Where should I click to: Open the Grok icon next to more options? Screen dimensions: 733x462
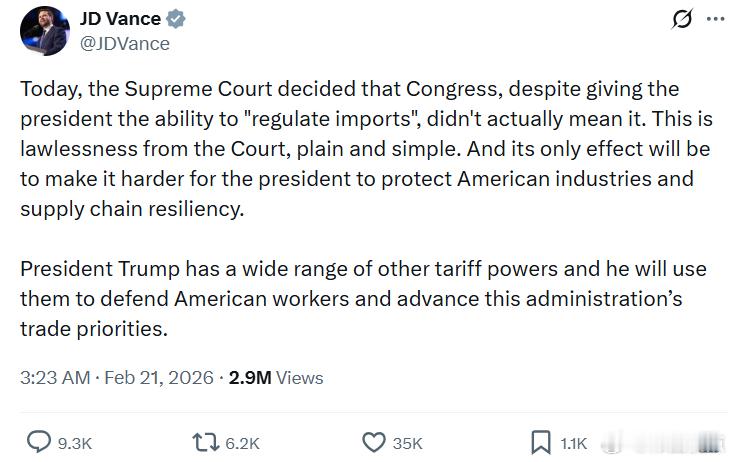coord(683,19)
